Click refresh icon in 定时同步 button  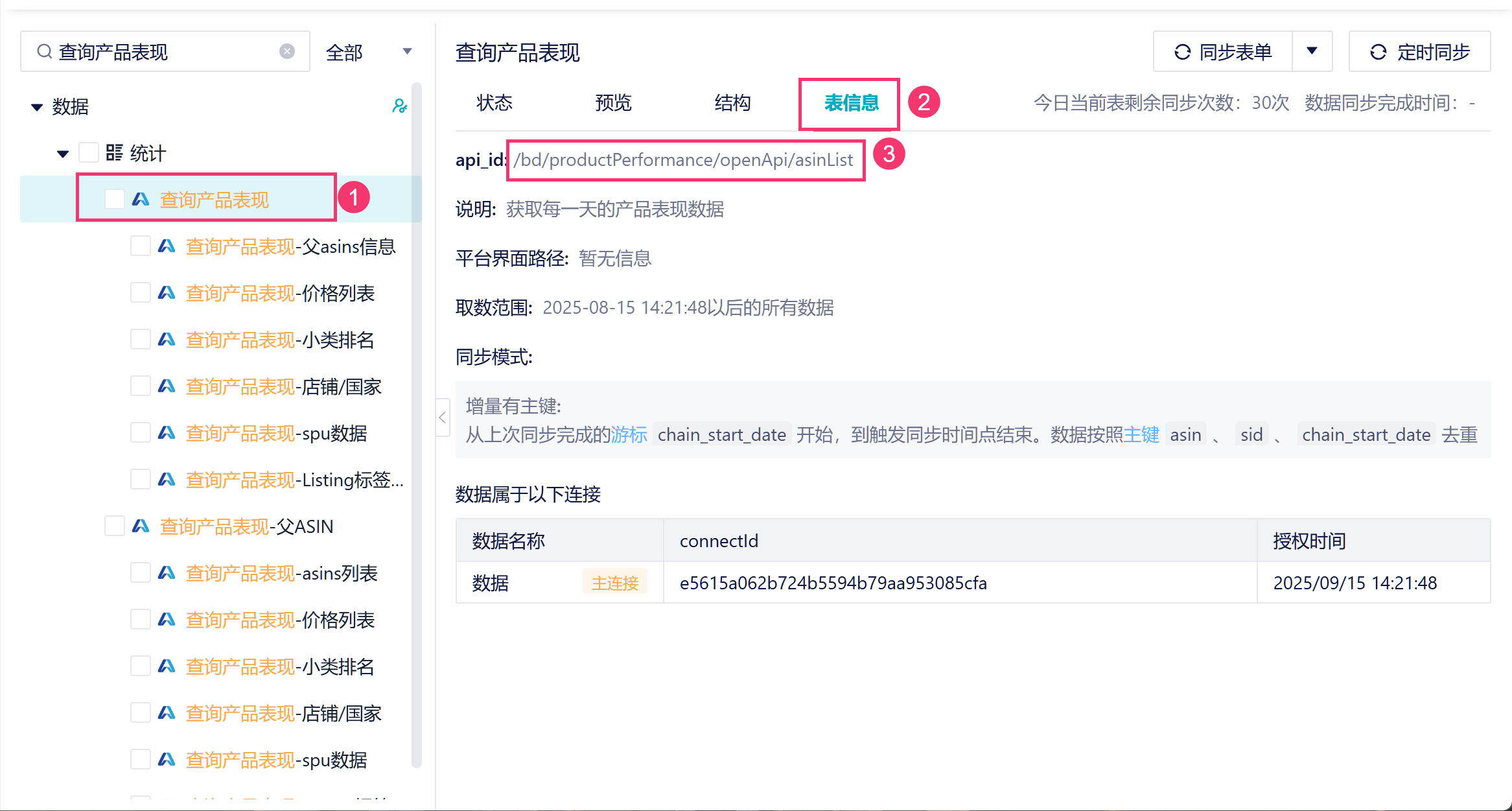pyautogui.click(x=1378, y=52)
